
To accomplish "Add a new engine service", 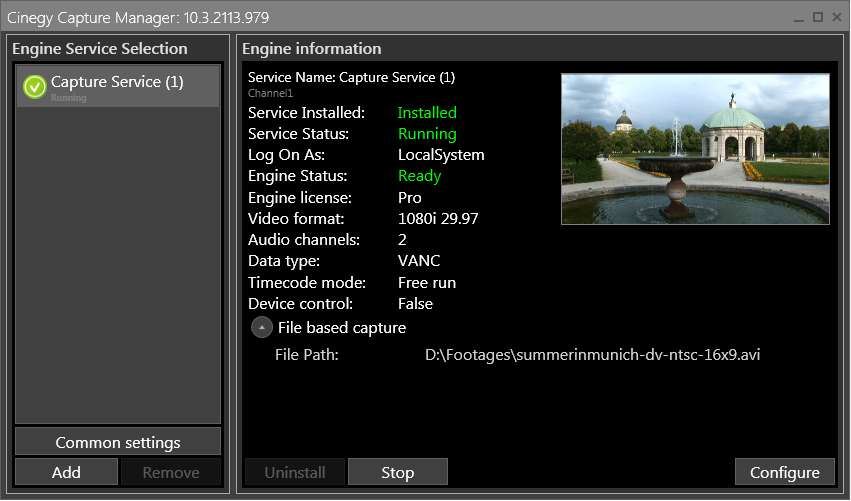I will pyautogui.click(x=66, y=472).
